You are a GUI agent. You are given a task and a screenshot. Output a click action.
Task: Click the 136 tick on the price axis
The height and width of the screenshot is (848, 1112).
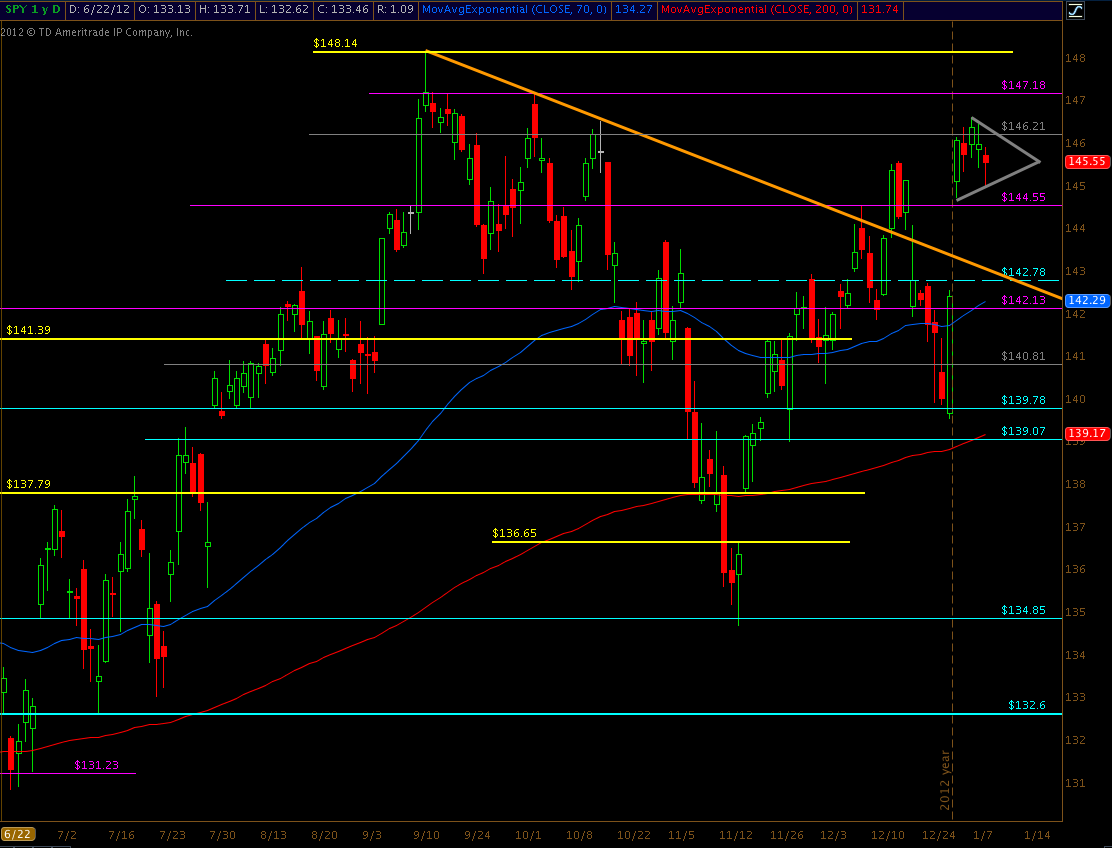(x=1075, y=569)
